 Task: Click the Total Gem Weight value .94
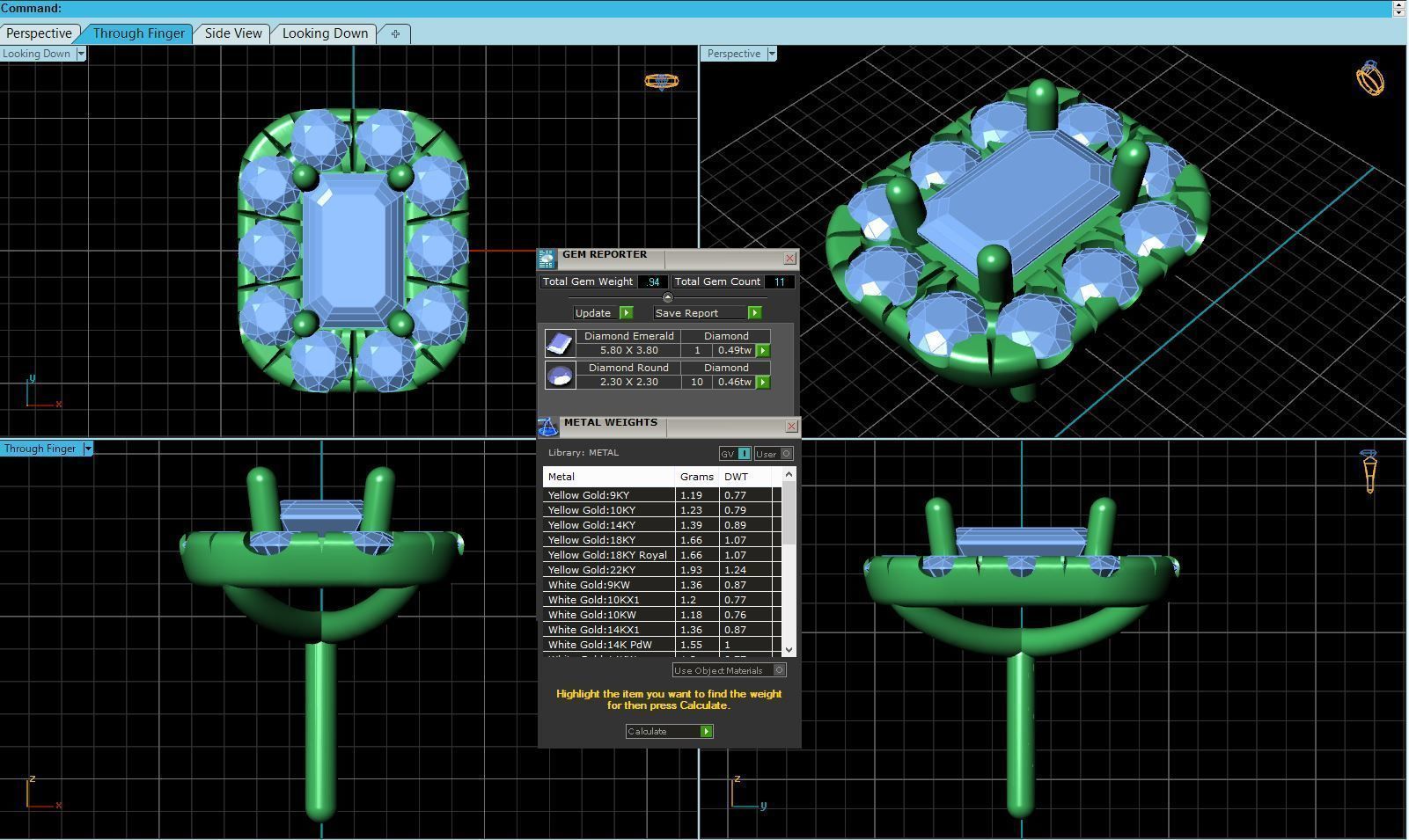tap(653, 282)
